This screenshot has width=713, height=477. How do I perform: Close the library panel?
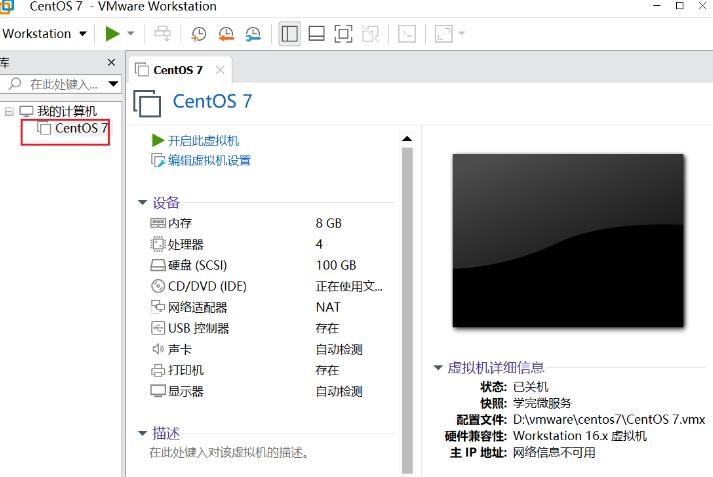(111, 62)
